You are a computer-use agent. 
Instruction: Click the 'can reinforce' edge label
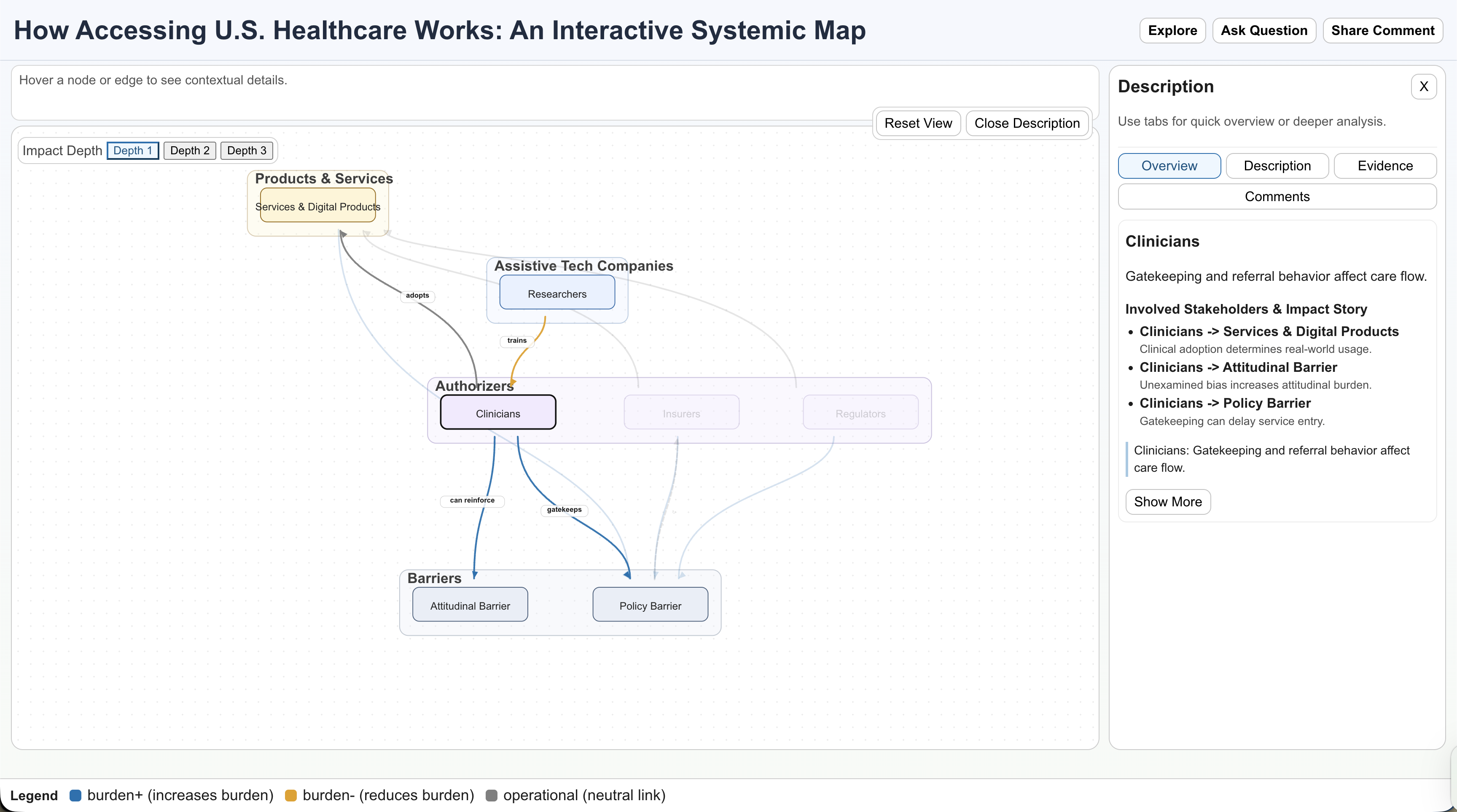[x=472, y=501]
